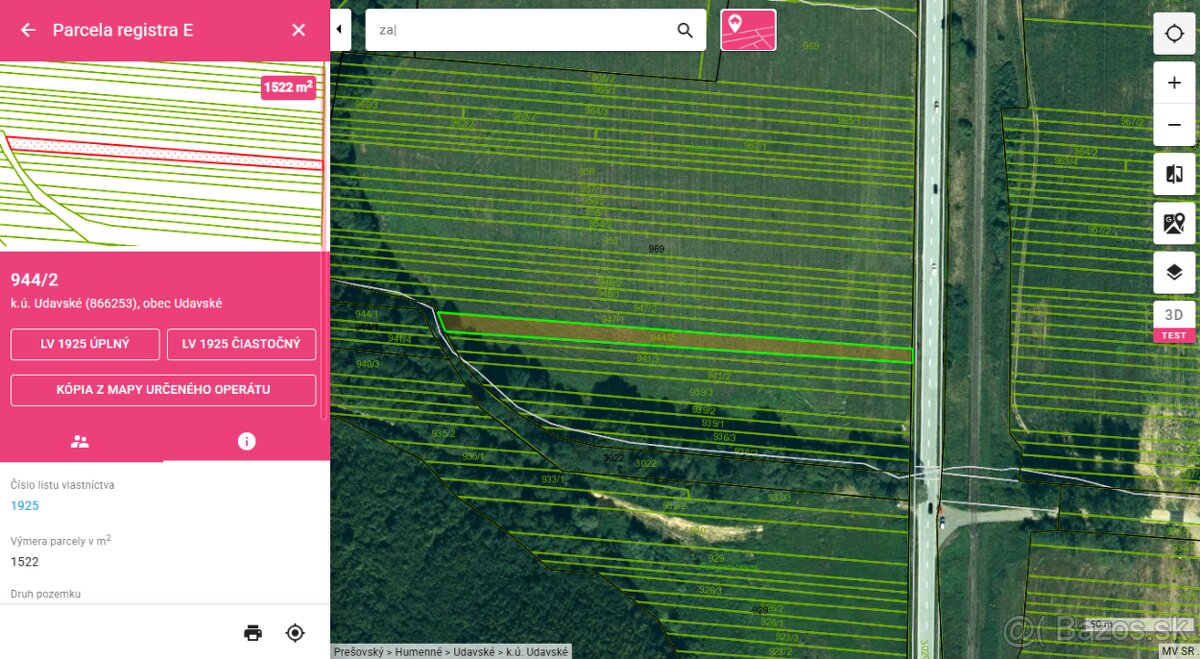Zoom out of the map
The width and height of the screenshot is (1200, 659).
tap(1174, 125)
